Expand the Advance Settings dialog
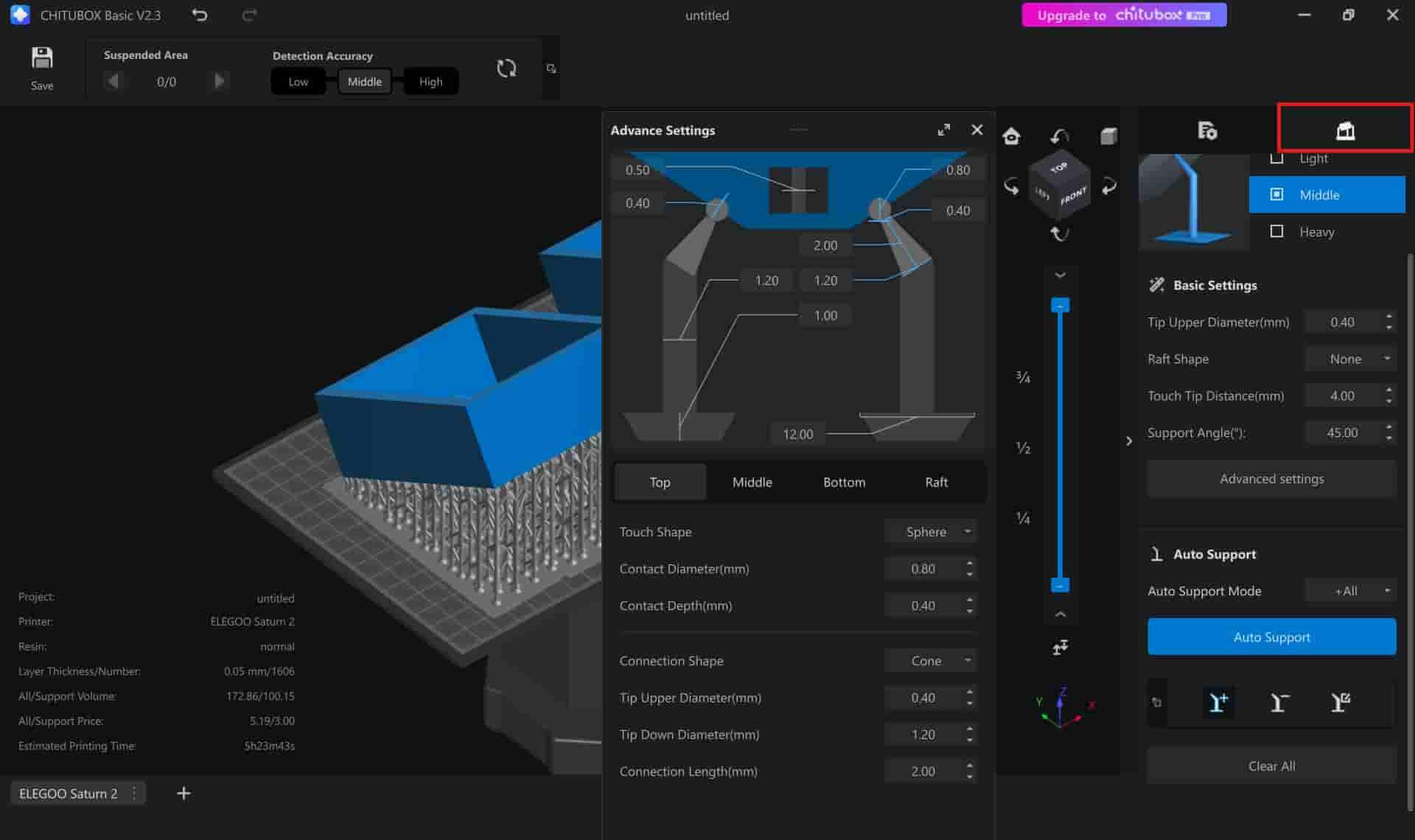 click(x=943, y=130)
